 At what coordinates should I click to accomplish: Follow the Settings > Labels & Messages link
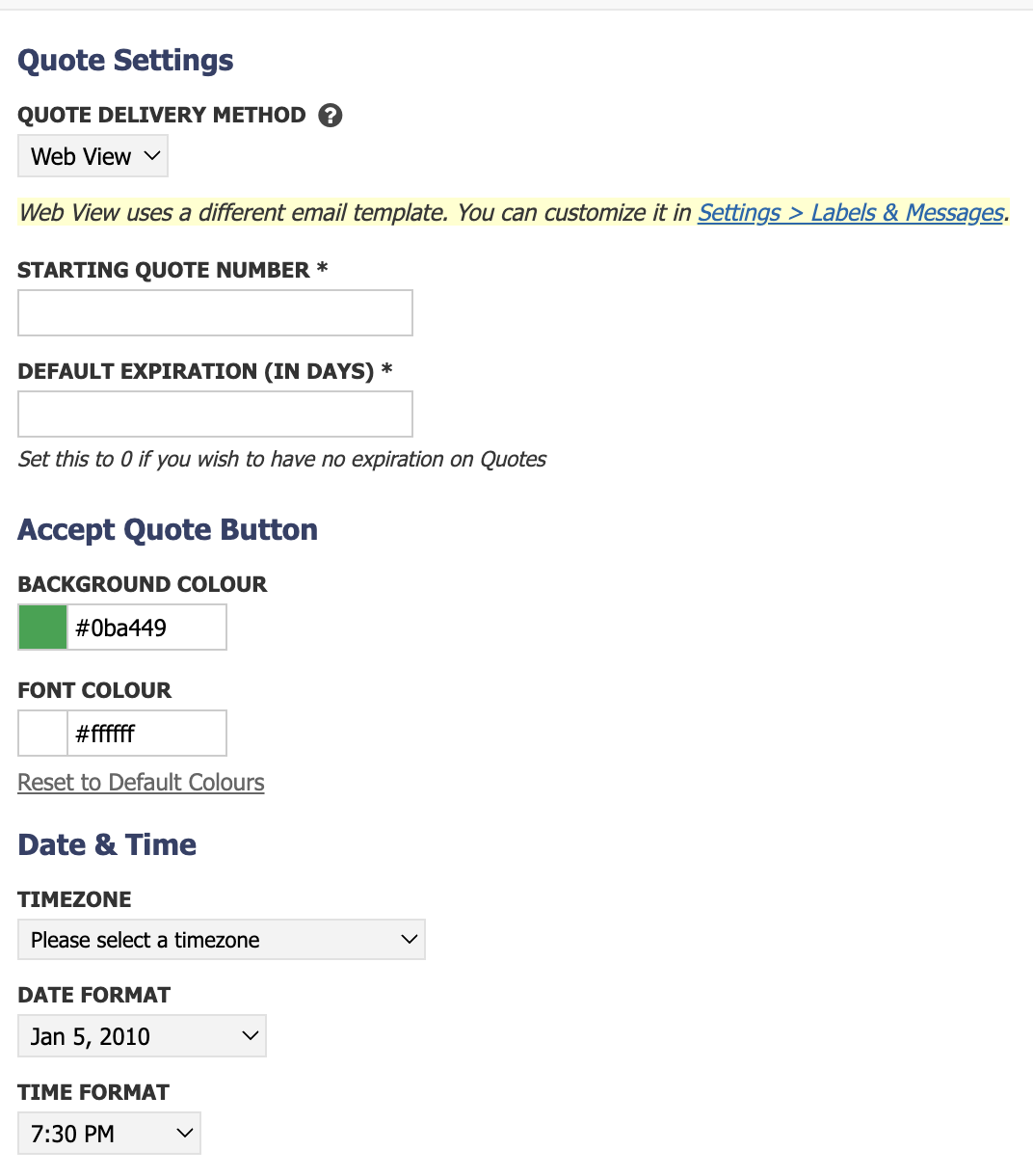click(851, 213)
